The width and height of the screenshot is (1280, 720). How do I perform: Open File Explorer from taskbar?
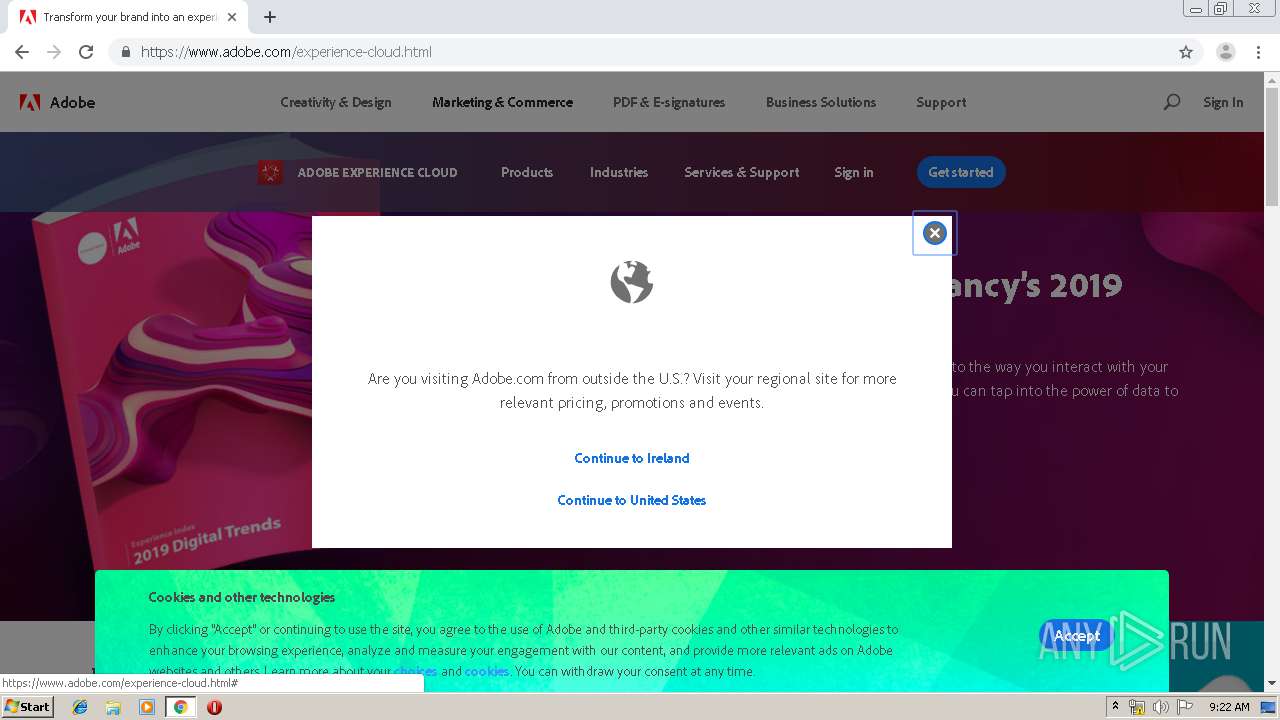click(113, 707)
